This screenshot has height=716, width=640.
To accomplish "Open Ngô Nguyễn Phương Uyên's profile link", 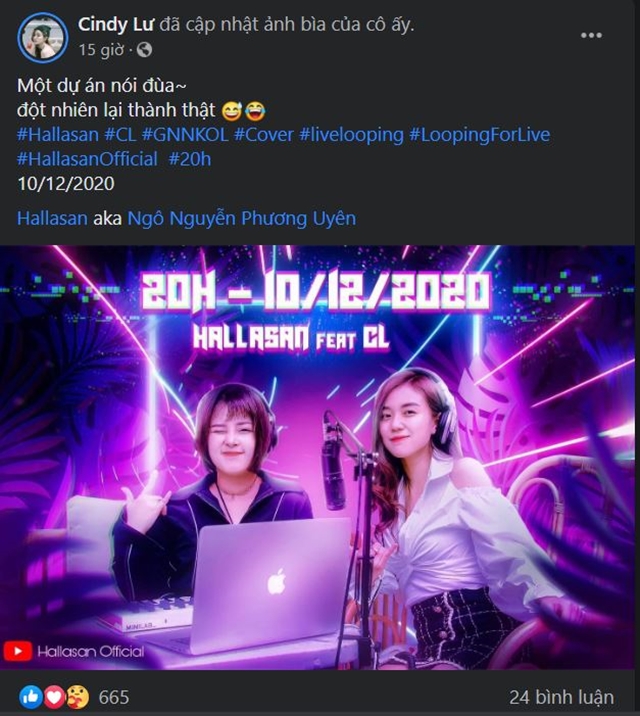I will [x=241, y=219].
